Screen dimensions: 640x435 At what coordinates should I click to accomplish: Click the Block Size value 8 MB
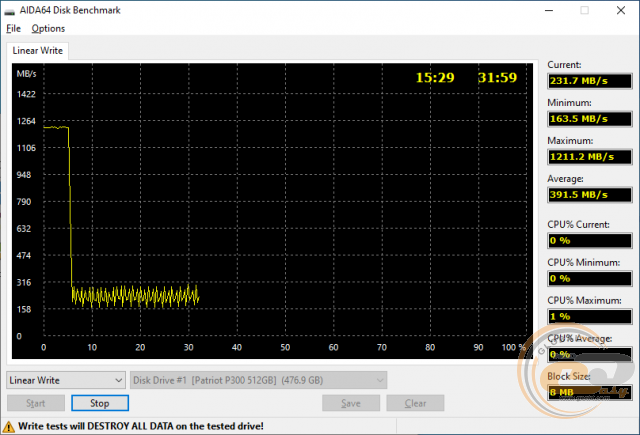589,392
